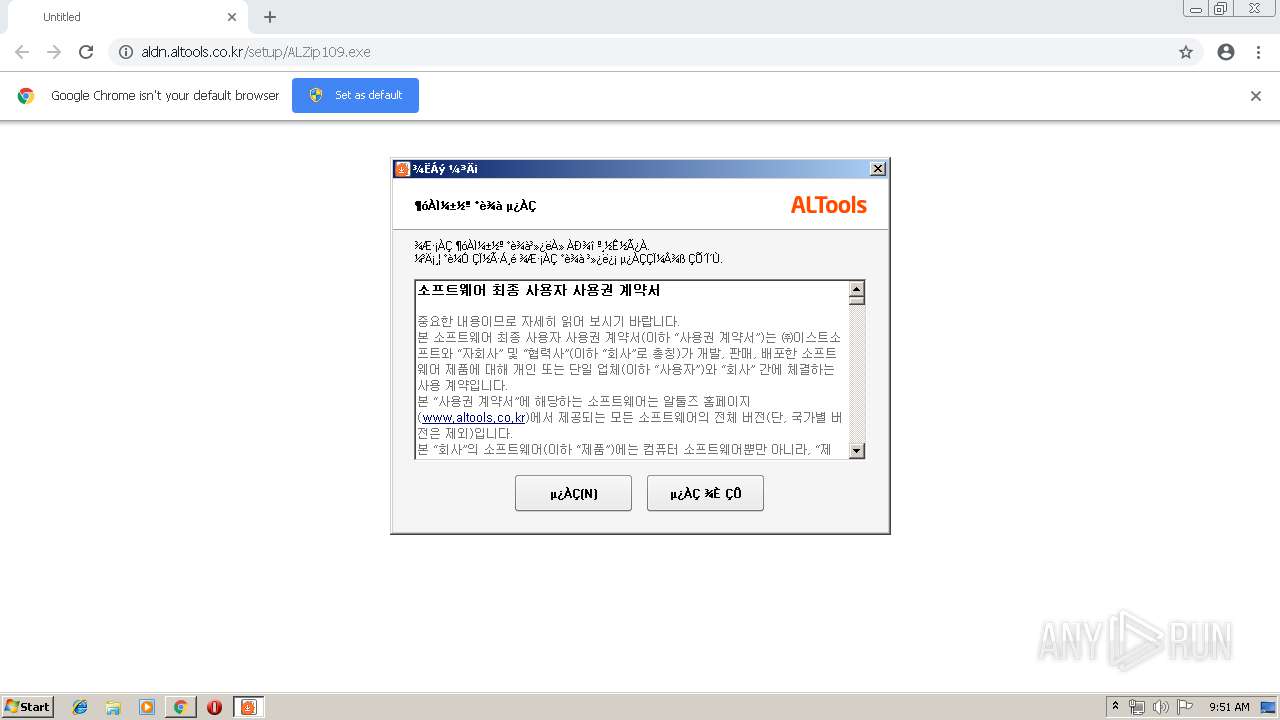Open the volume speaker tray icon
The width and height of the screenshot is (1280, 720).
[1160, 707]
